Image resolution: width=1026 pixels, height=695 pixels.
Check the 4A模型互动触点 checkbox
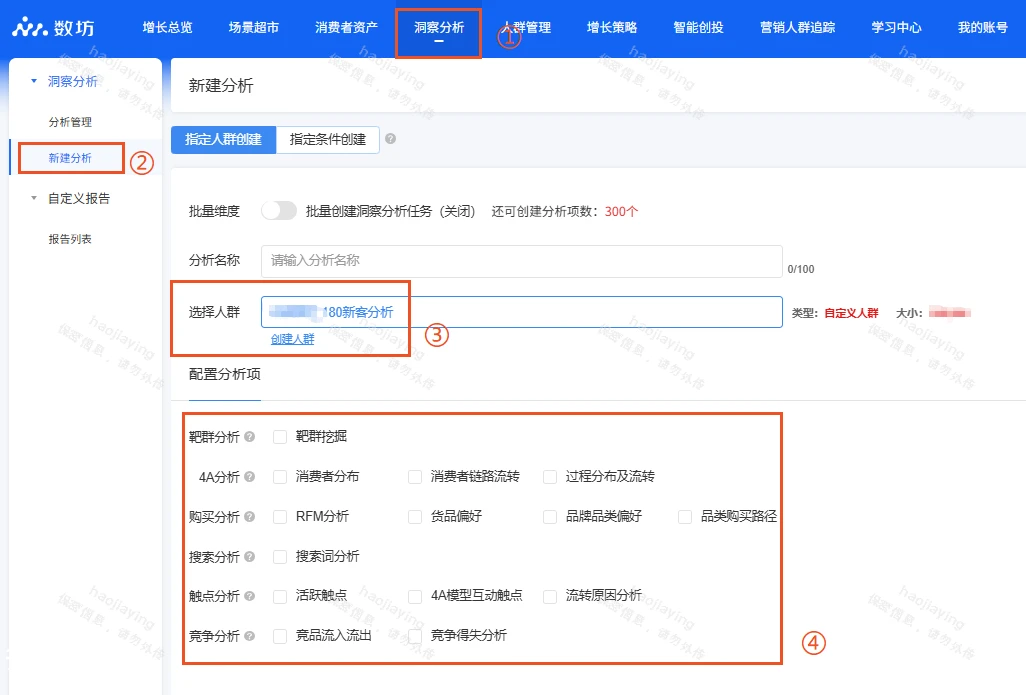coord(415,596)
